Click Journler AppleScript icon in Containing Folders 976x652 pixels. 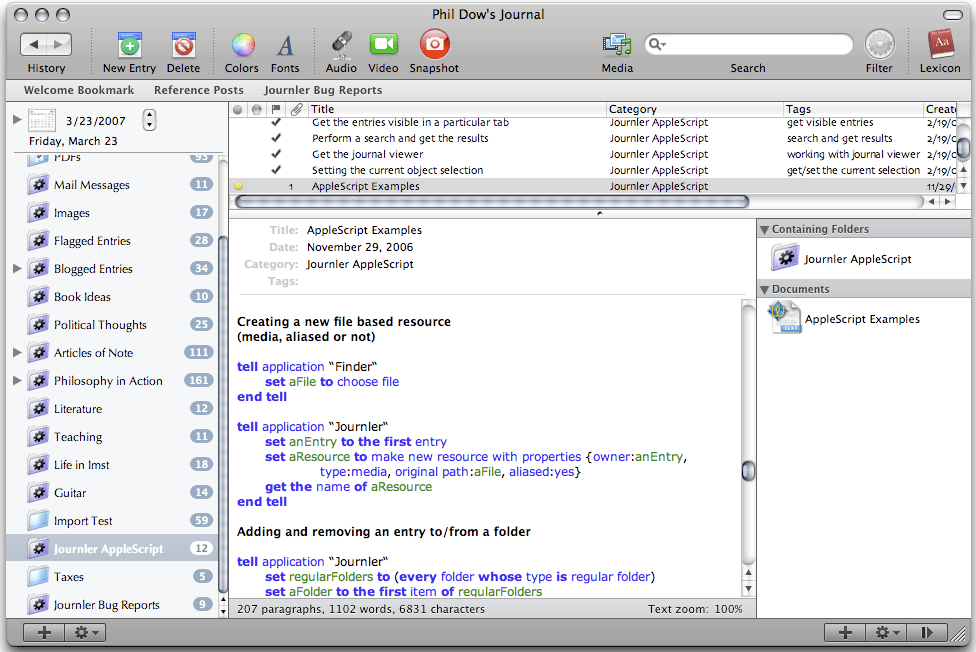click(x=785, y=258)
